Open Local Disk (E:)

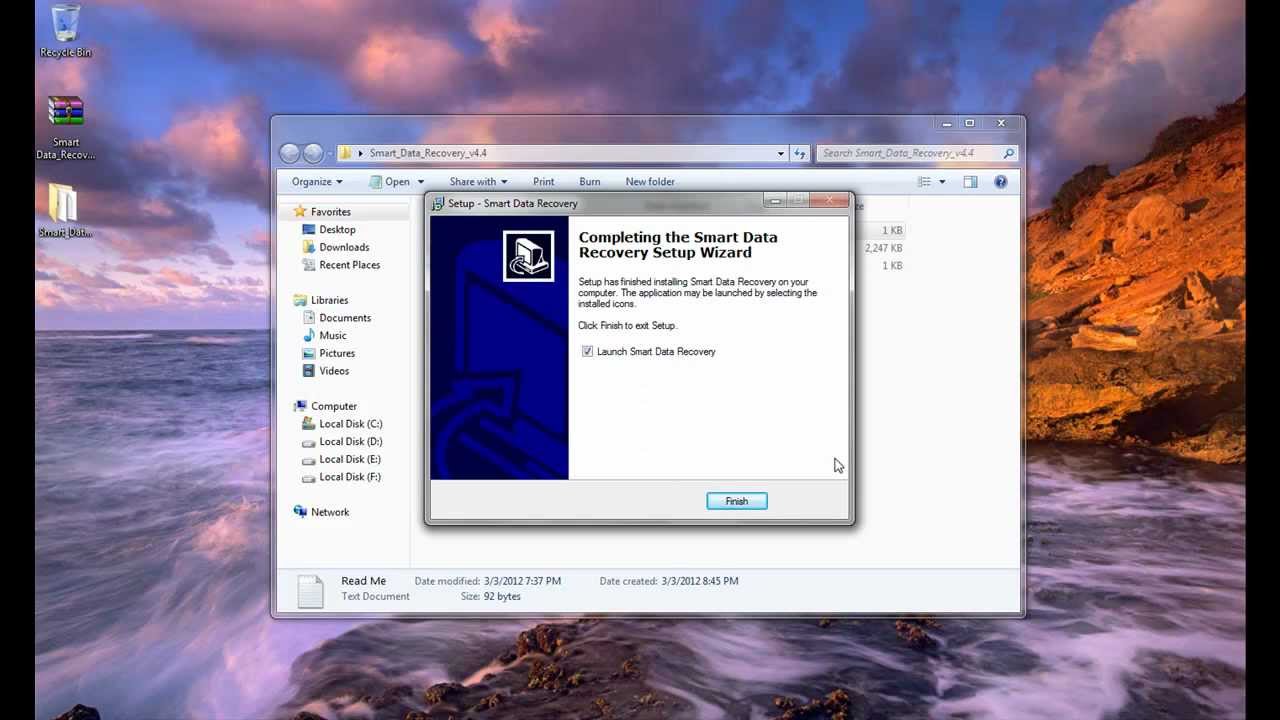point(350,459)
